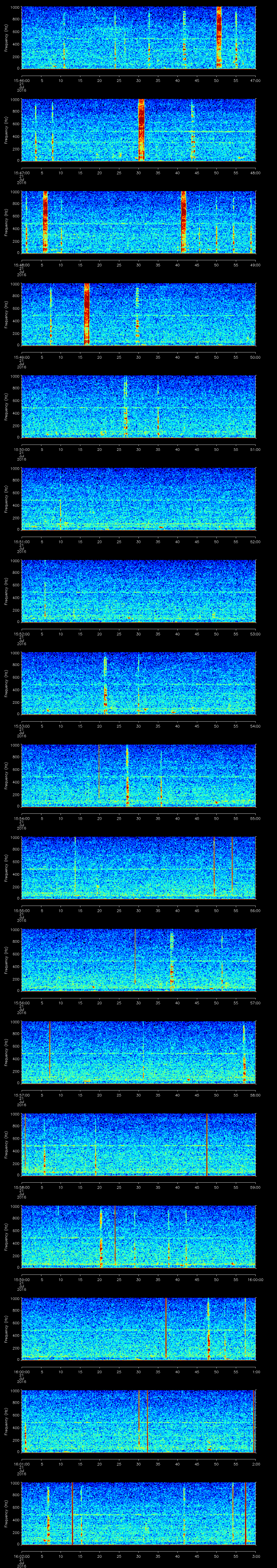Click the "15:54:00" start time label
The height and width of the screenshot is (1568, 277).
pos(22,818)
